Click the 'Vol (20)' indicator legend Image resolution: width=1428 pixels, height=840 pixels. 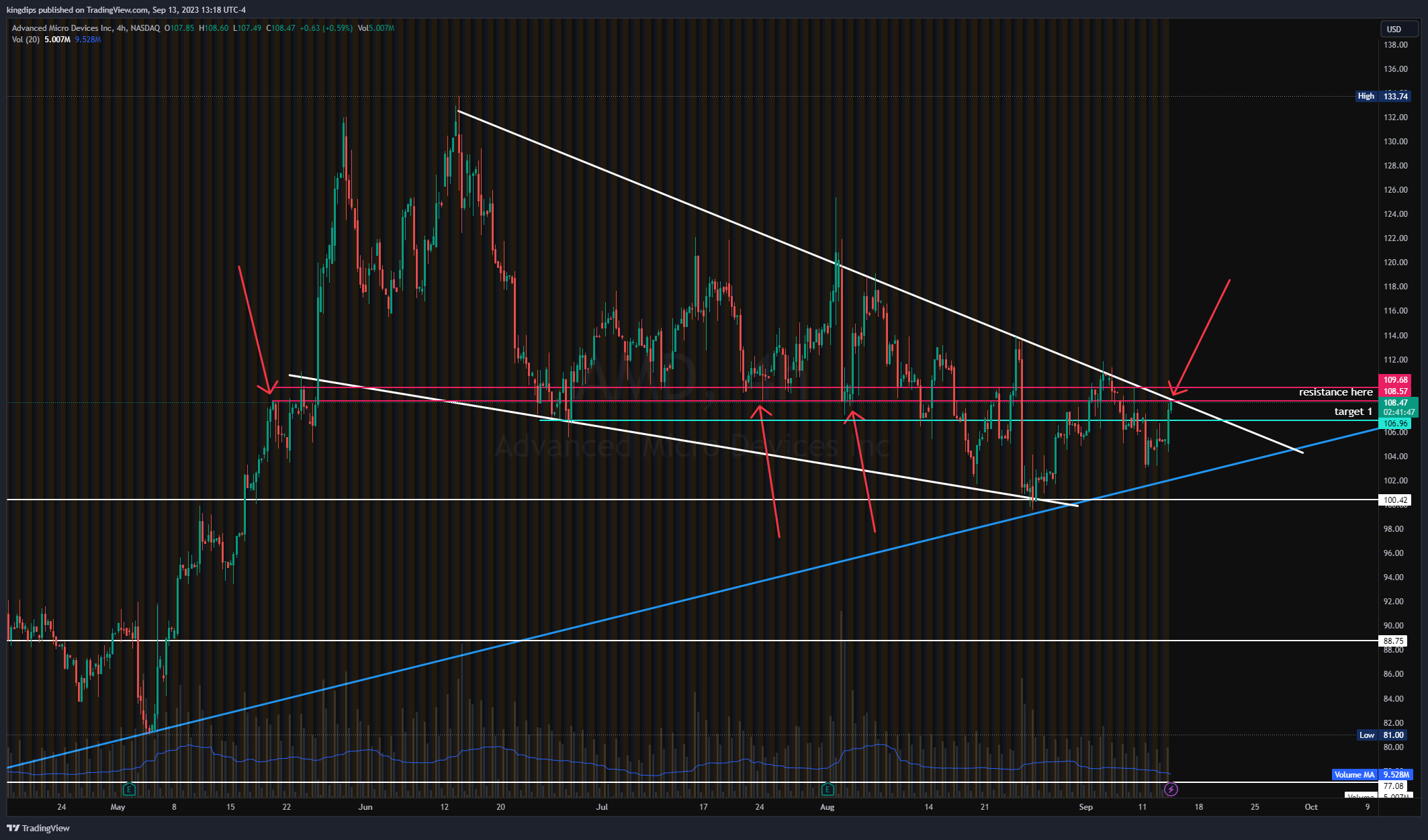26,40
